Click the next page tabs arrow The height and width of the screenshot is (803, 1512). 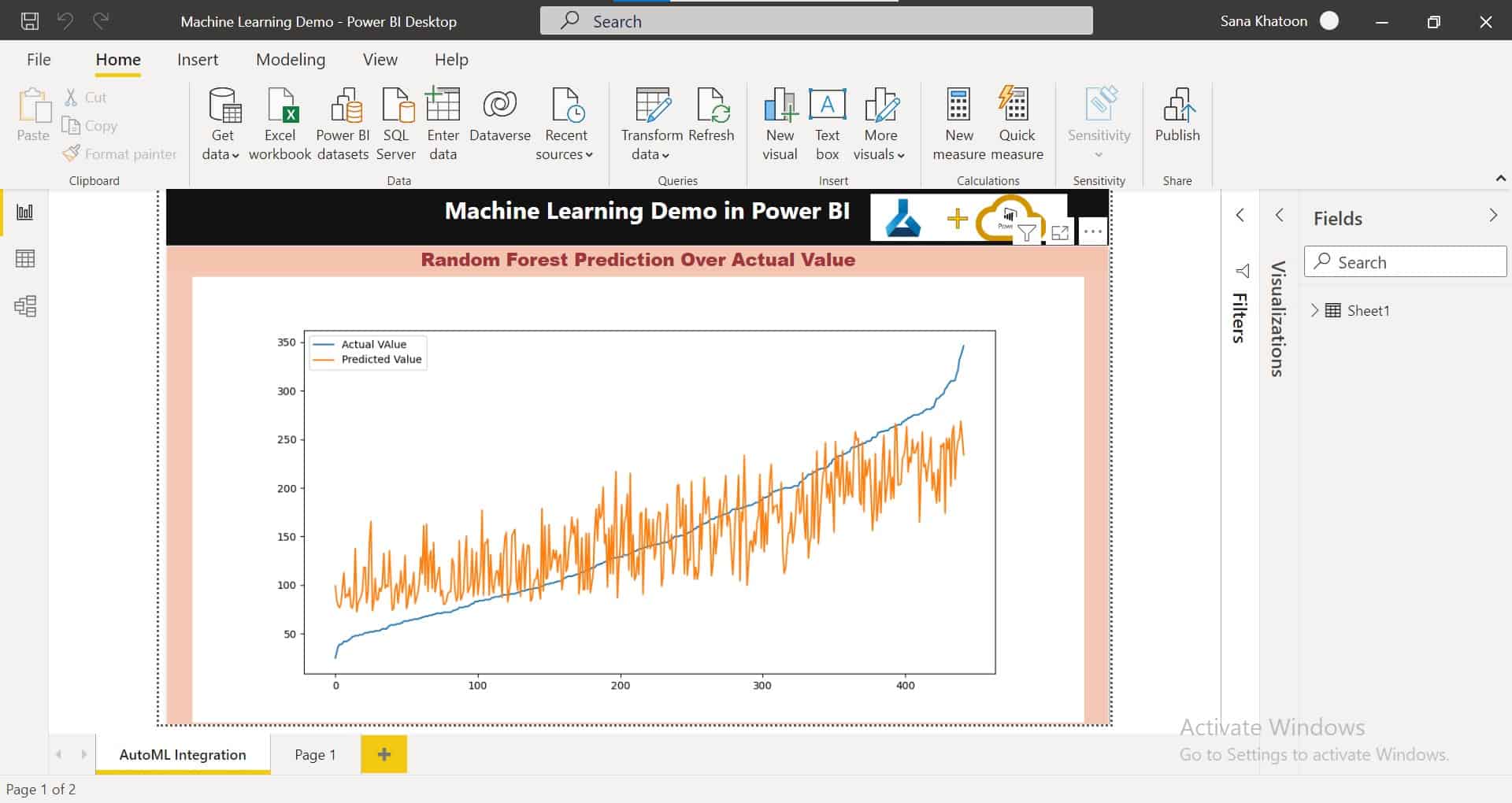(x=83, y=754)
